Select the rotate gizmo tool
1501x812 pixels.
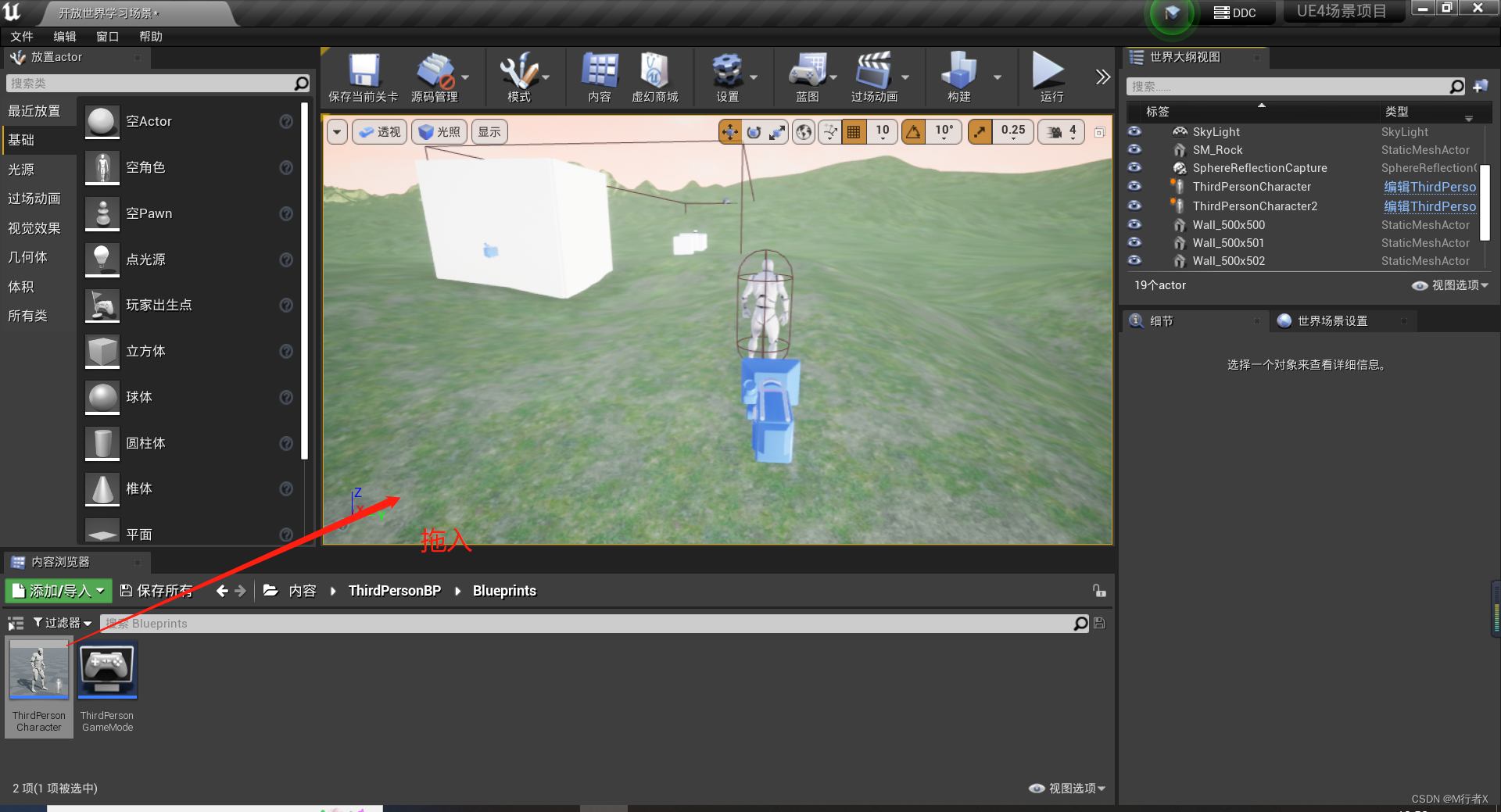pos(754,132)
